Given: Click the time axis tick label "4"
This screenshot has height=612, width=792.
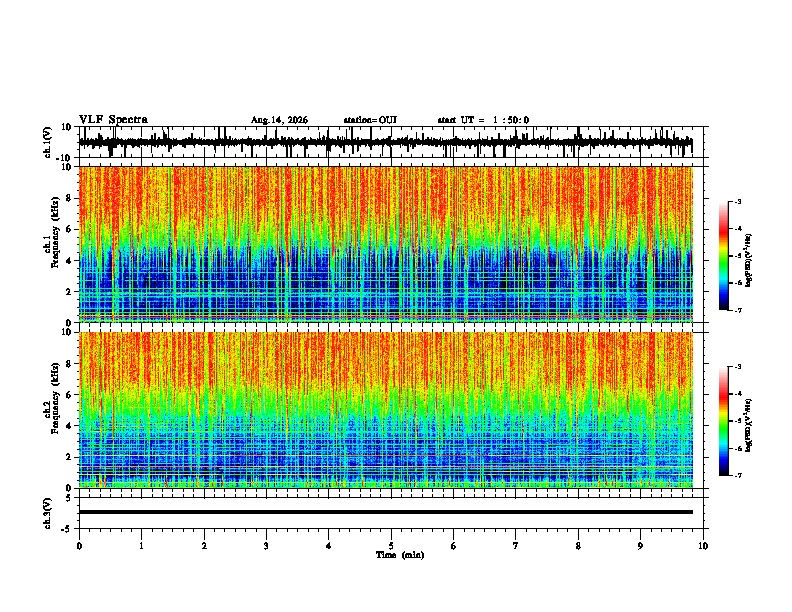Looking at the screenshot, I should pos(329,546).
